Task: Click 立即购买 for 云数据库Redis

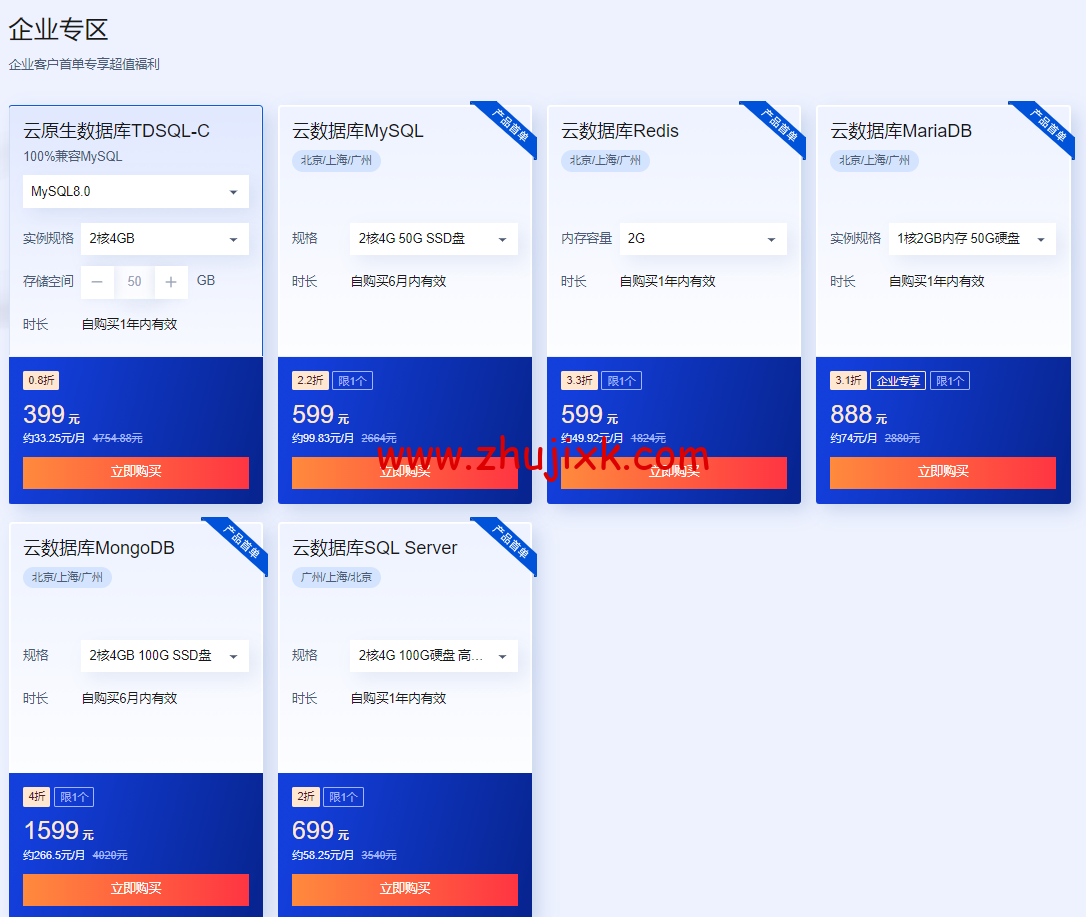Action: point(673,472)
